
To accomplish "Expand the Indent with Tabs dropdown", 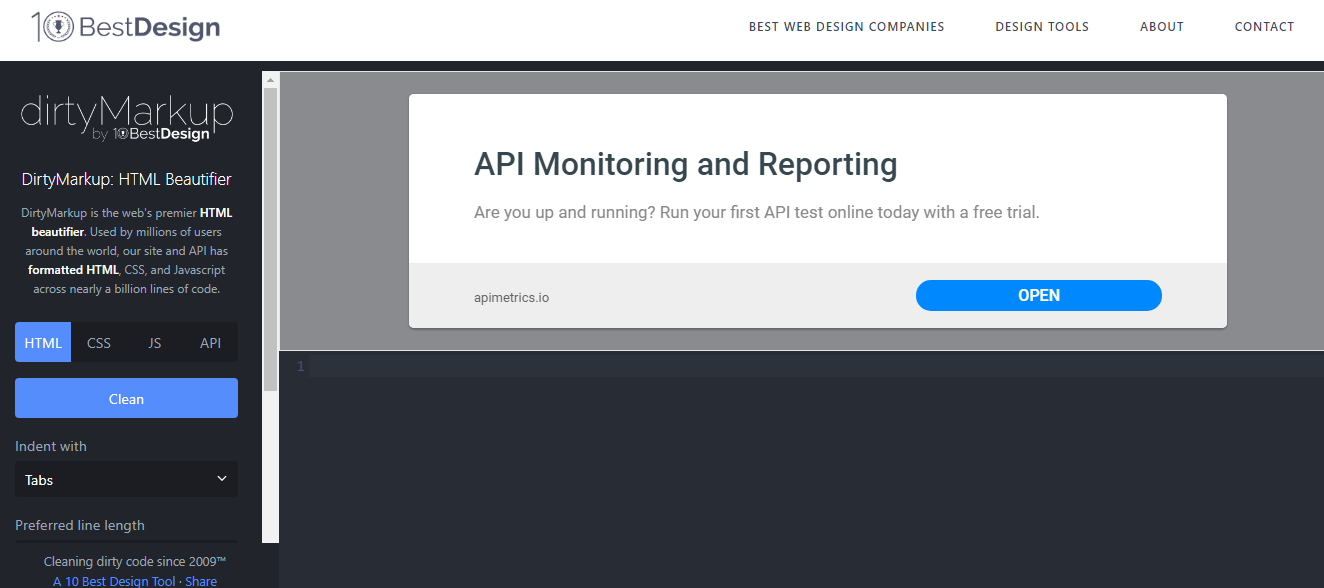I will click(126, 479).
